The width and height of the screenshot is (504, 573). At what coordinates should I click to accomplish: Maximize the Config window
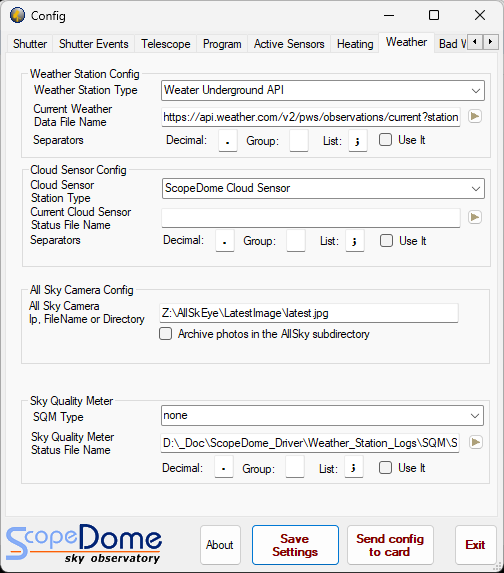tap(434, 15)
